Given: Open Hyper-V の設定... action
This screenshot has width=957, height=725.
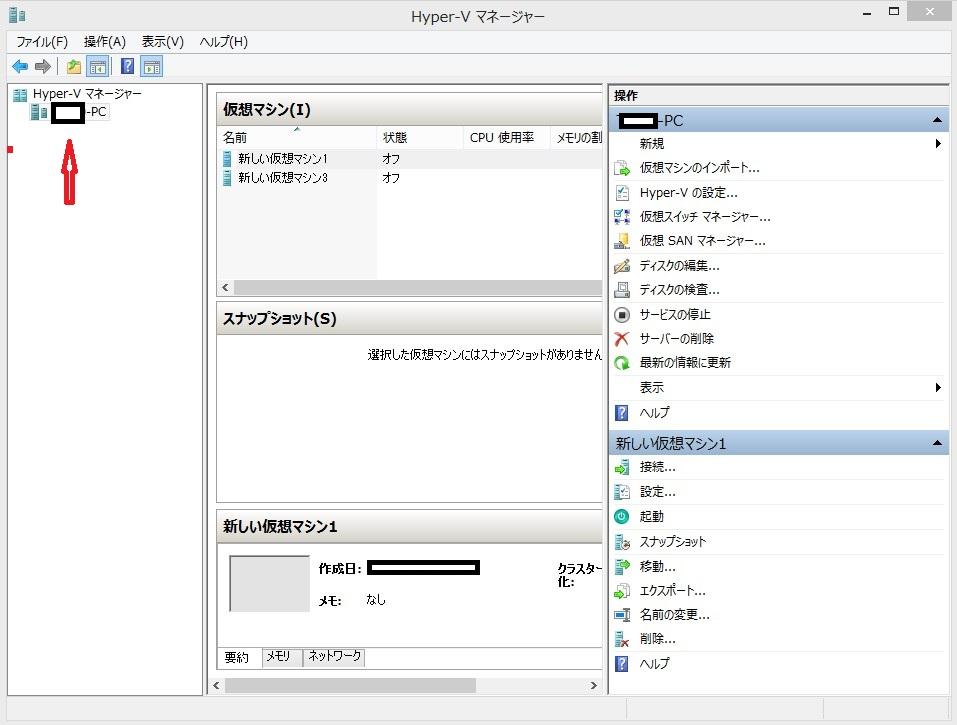Looking at the screenshot, I should point(688,193).
